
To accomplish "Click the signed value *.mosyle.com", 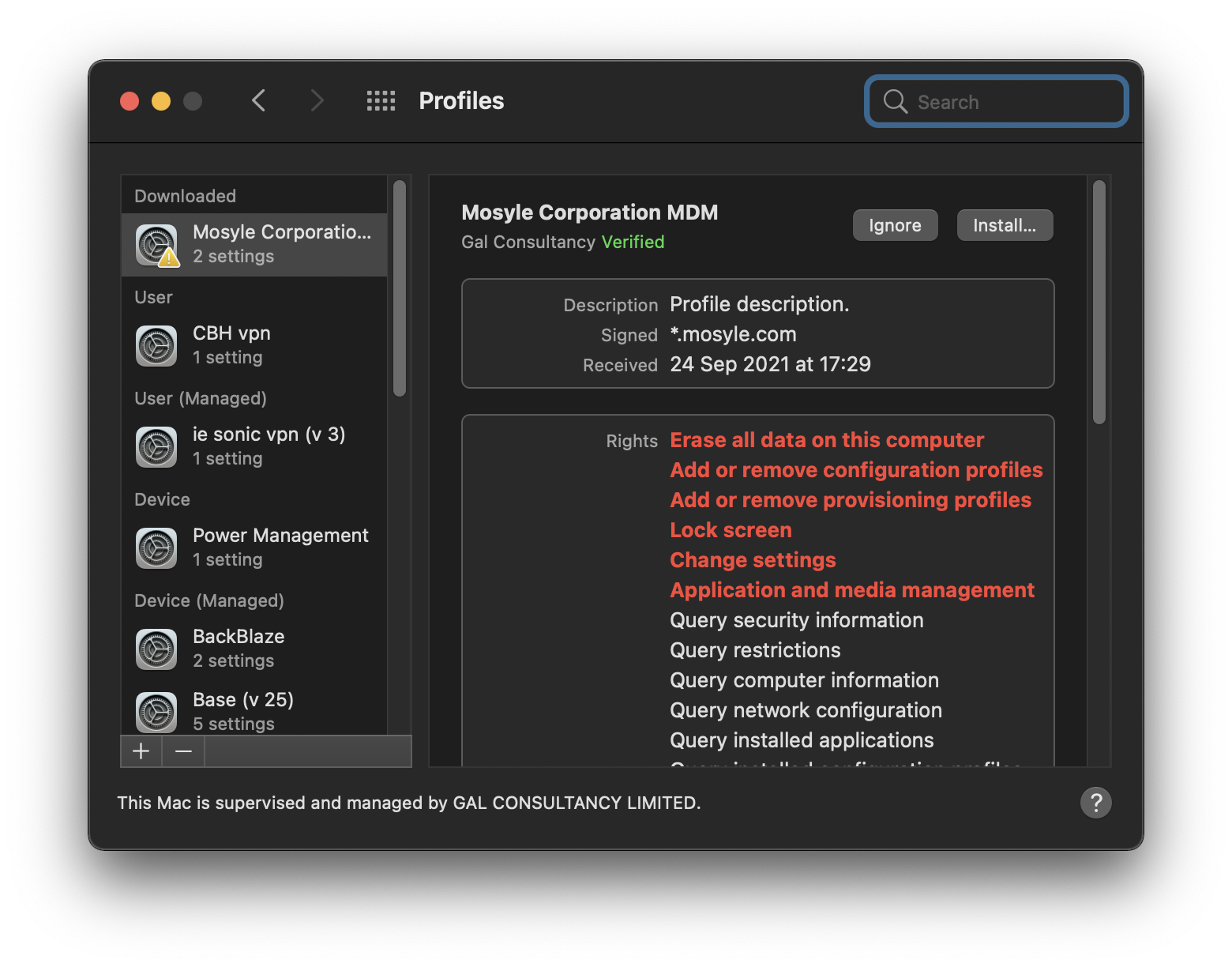I will (x=733, y=334).
